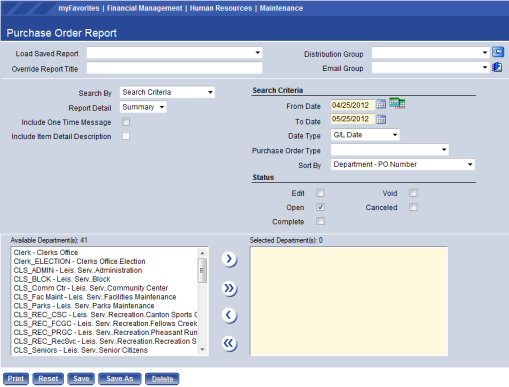
Task: Open the Purchase Order Type dropdown
Action: (x=390, y=150)
